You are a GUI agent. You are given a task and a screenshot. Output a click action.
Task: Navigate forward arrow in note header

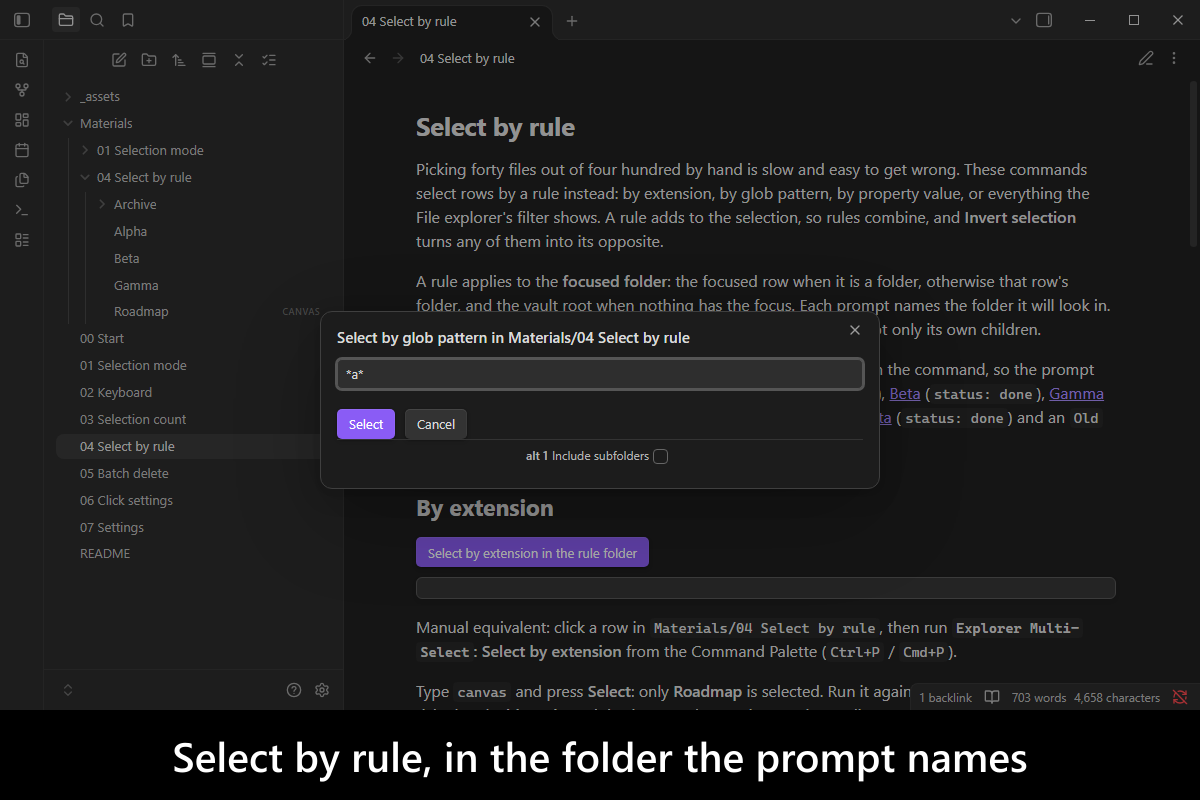(x=398, y=58)
